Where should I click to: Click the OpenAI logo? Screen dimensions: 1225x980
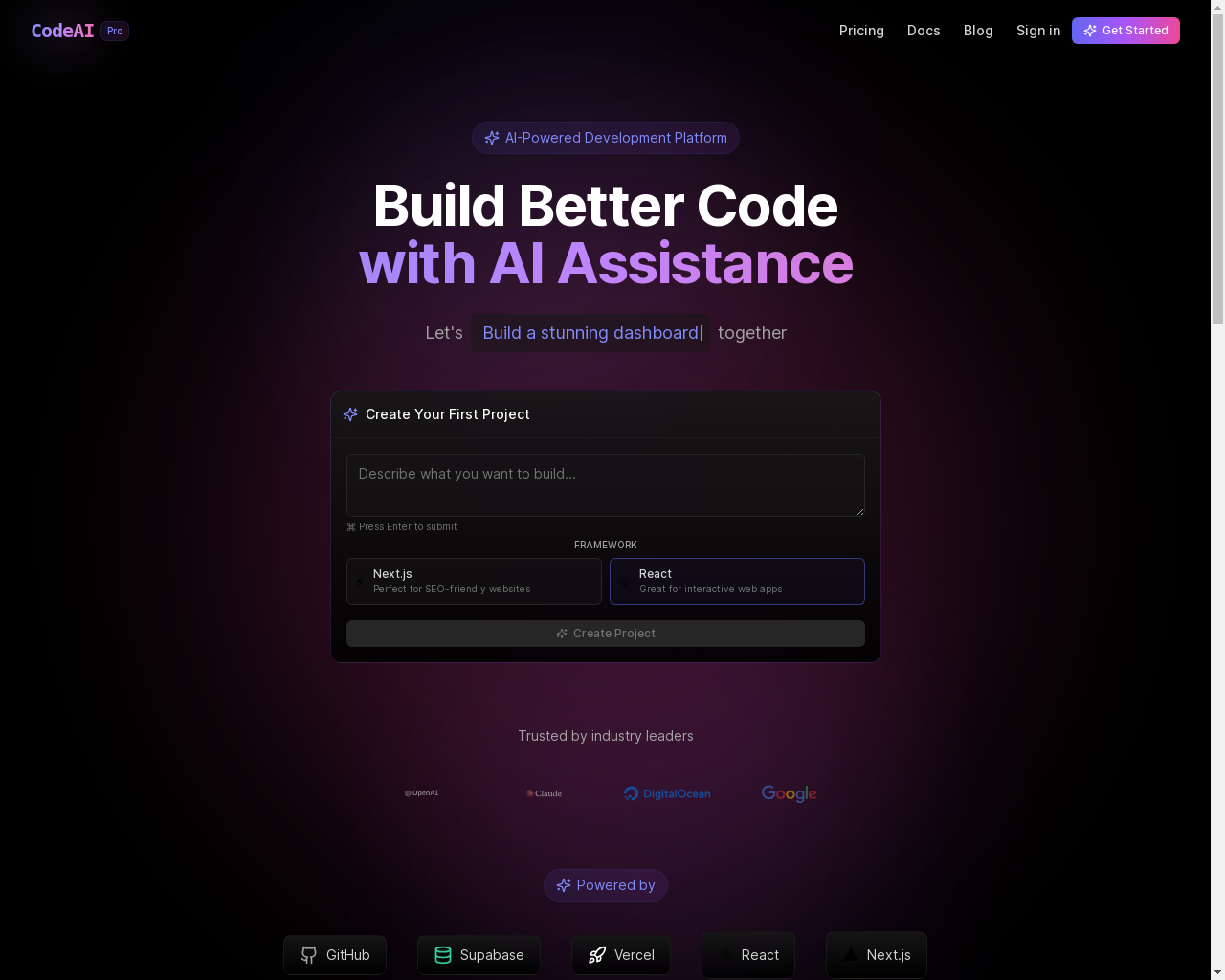click(x=421, y=793)
